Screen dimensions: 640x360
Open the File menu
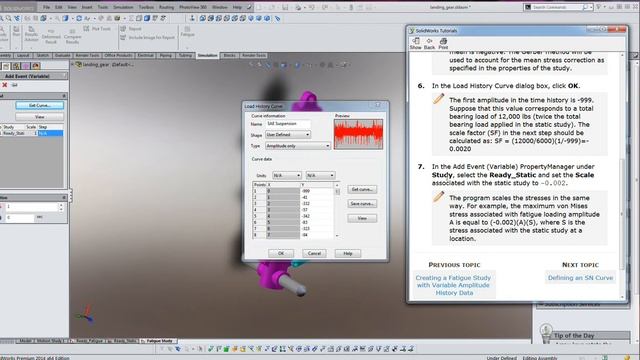(46, 7)
